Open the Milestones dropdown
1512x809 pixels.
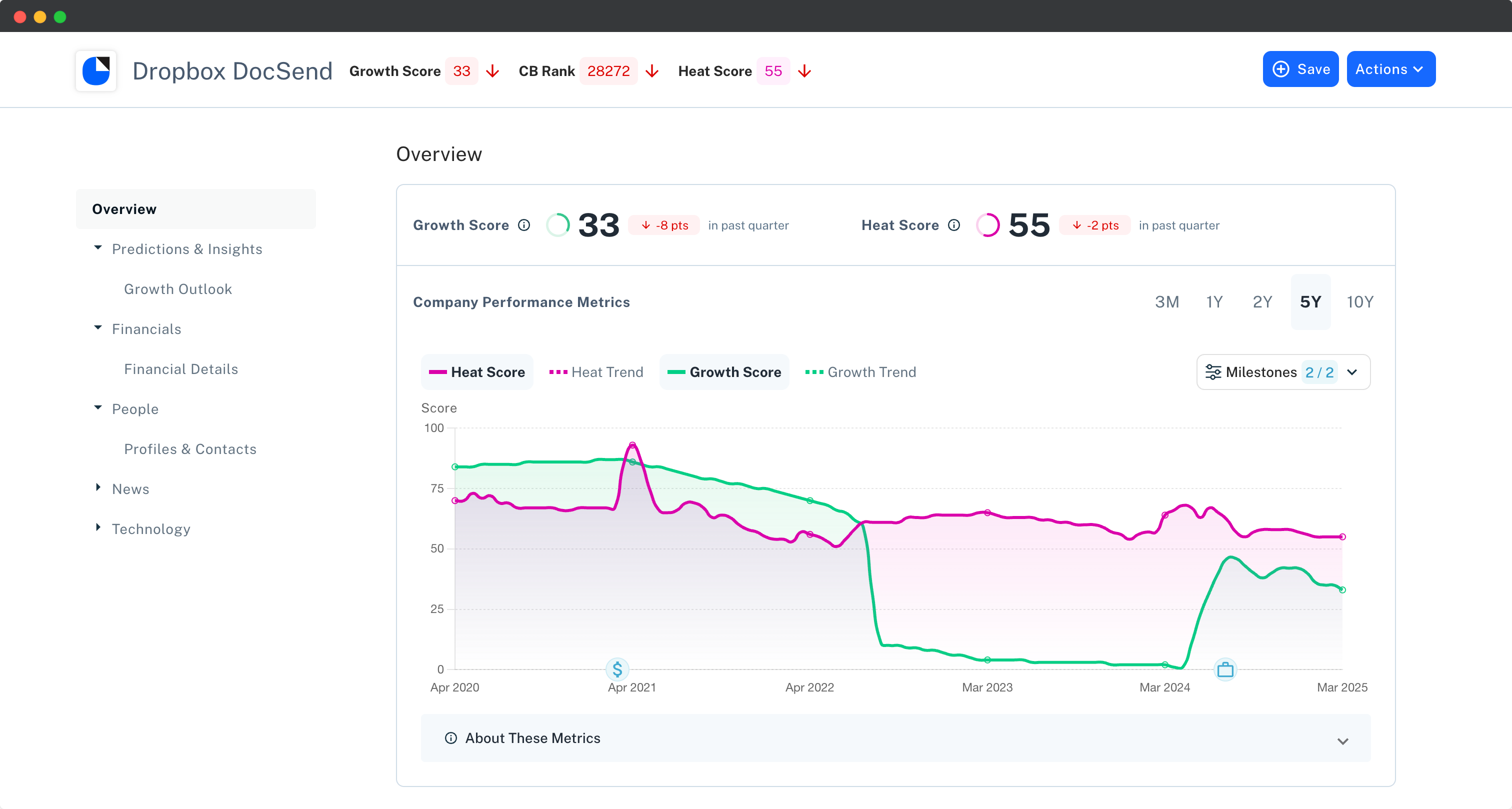coord(1353,371)
